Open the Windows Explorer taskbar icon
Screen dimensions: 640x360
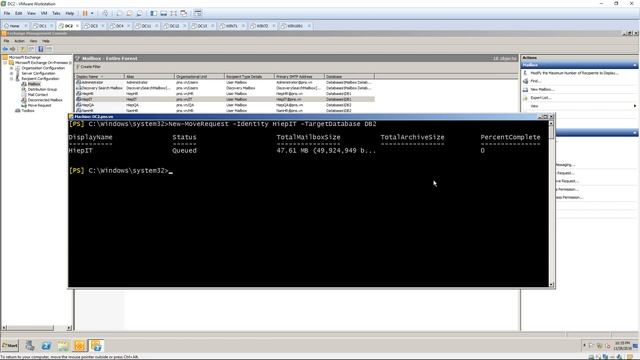tap(63, 346)
